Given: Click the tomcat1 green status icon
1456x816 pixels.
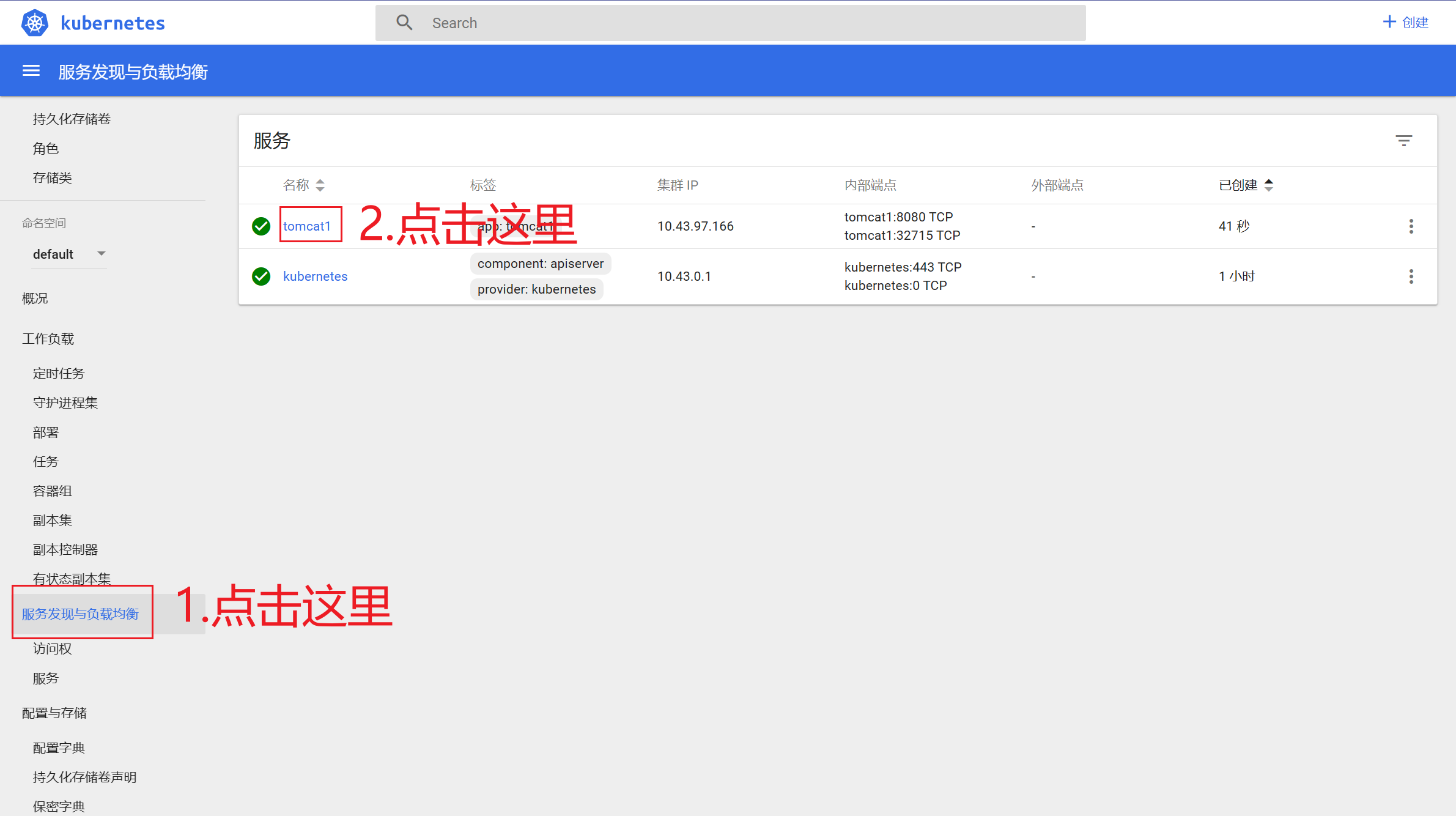Looking at the screenshot, I should click(261, 226).
